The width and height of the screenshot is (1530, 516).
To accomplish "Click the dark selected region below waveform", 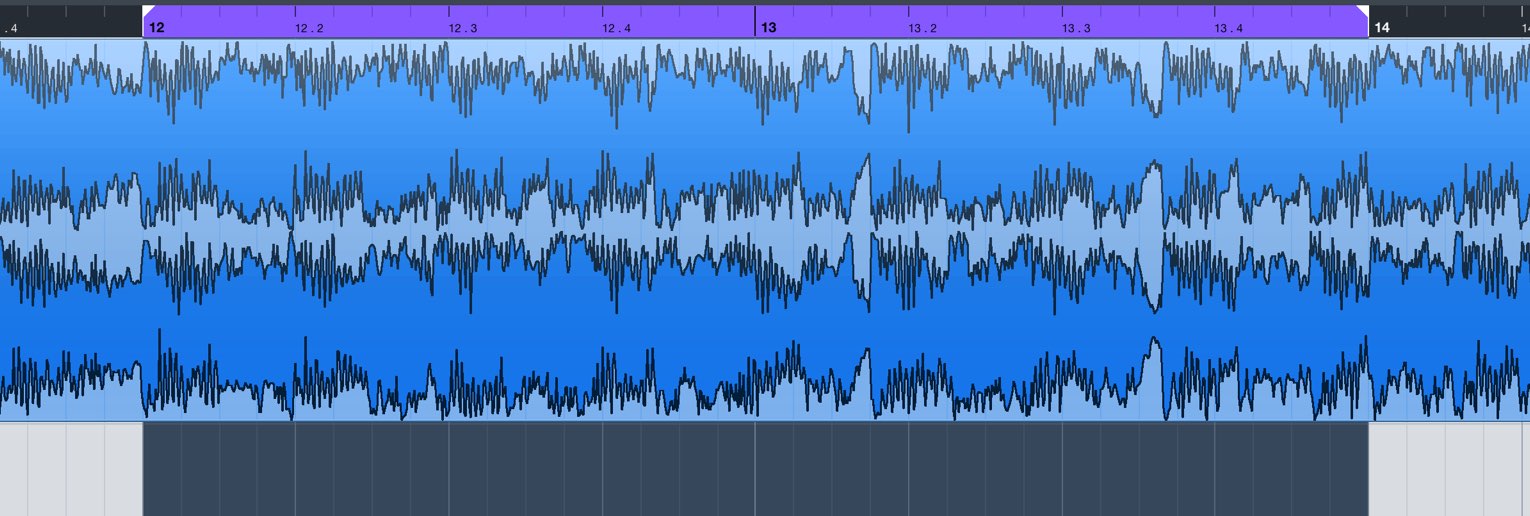I will coord(755,469).
